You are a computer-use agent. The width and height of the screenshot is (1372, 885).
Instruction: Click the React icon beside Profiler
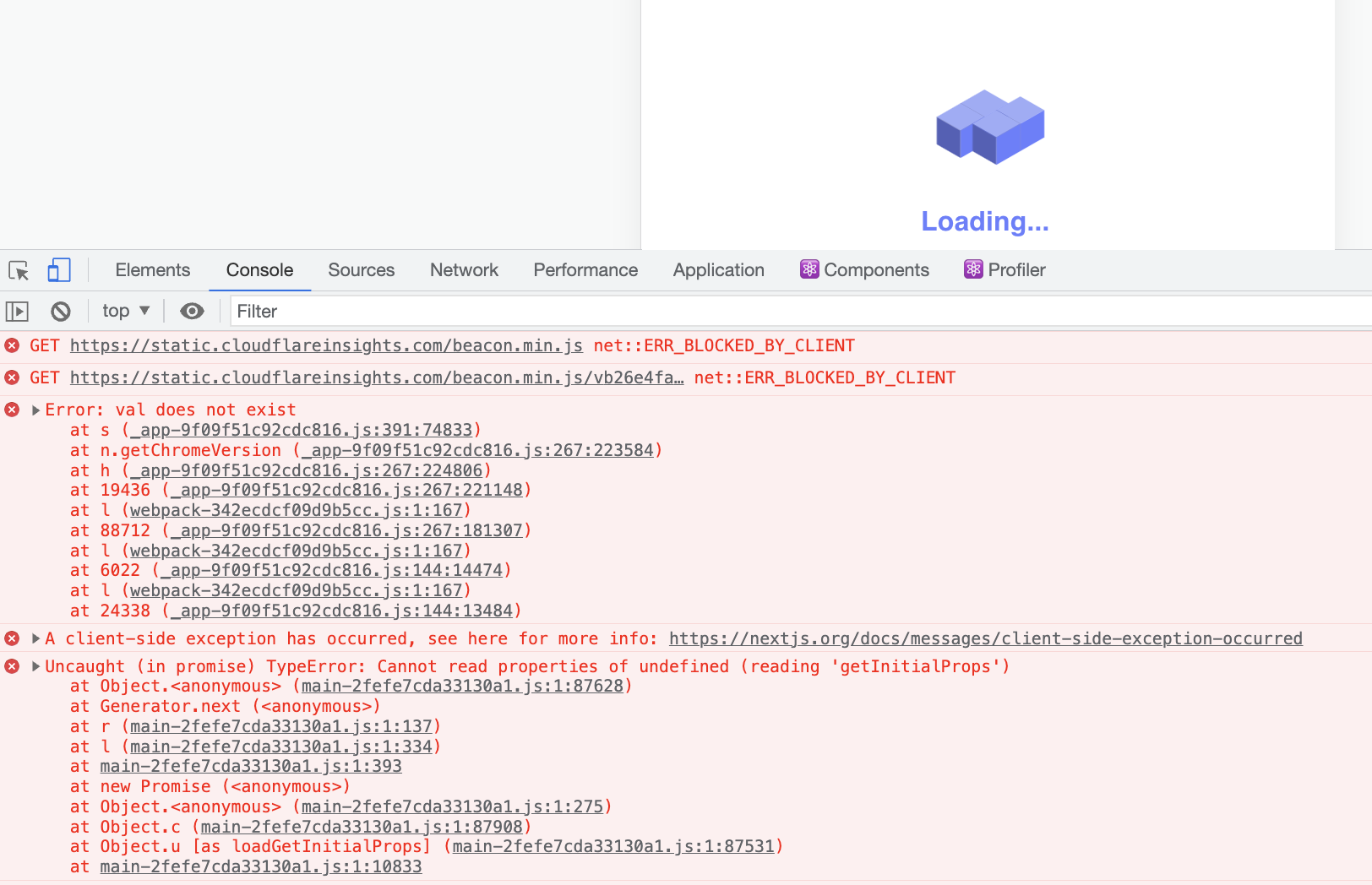coord(973,269)
